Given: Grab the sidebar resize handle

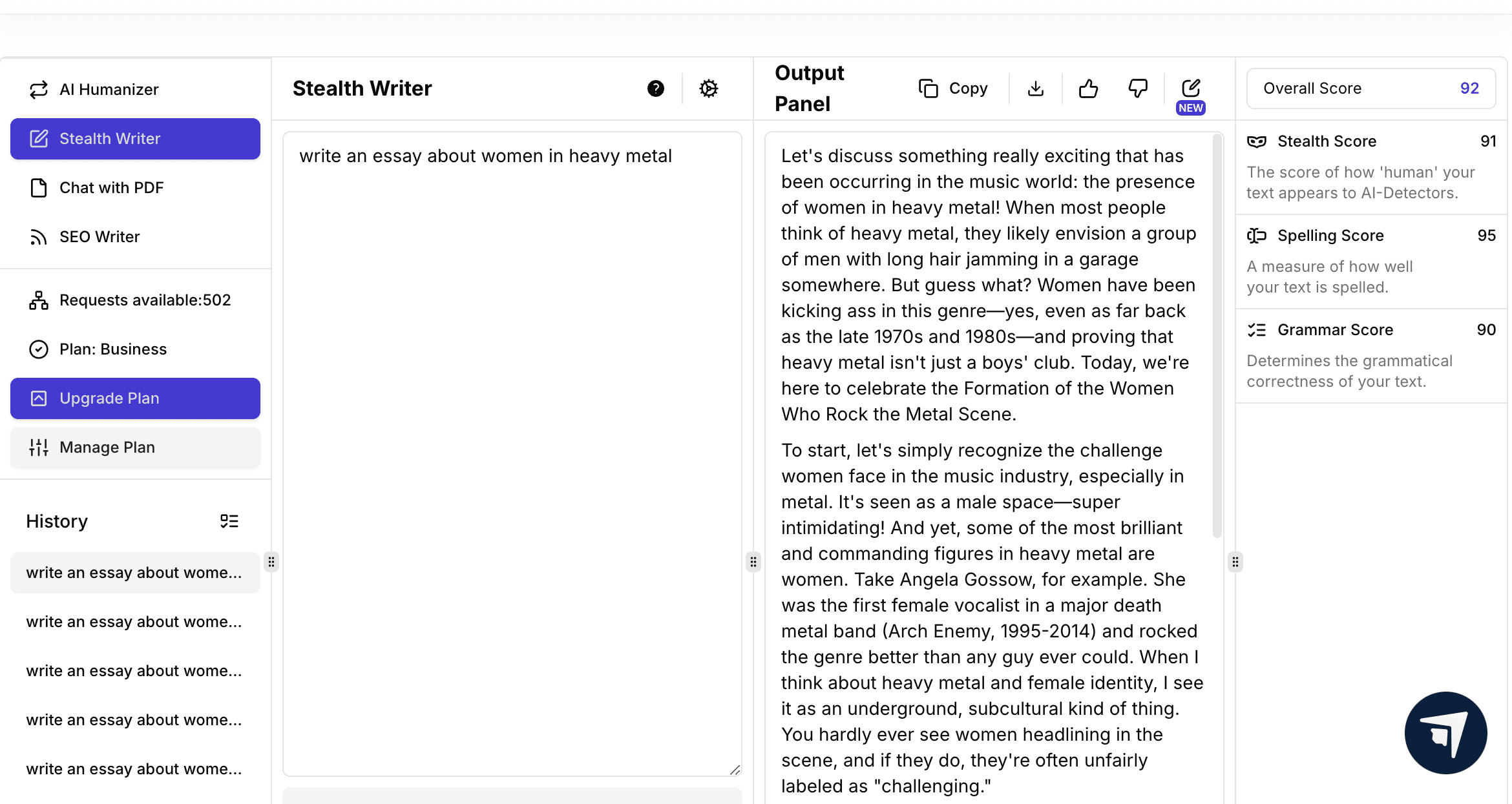Looking at the screenshot, I should (271, 562).
